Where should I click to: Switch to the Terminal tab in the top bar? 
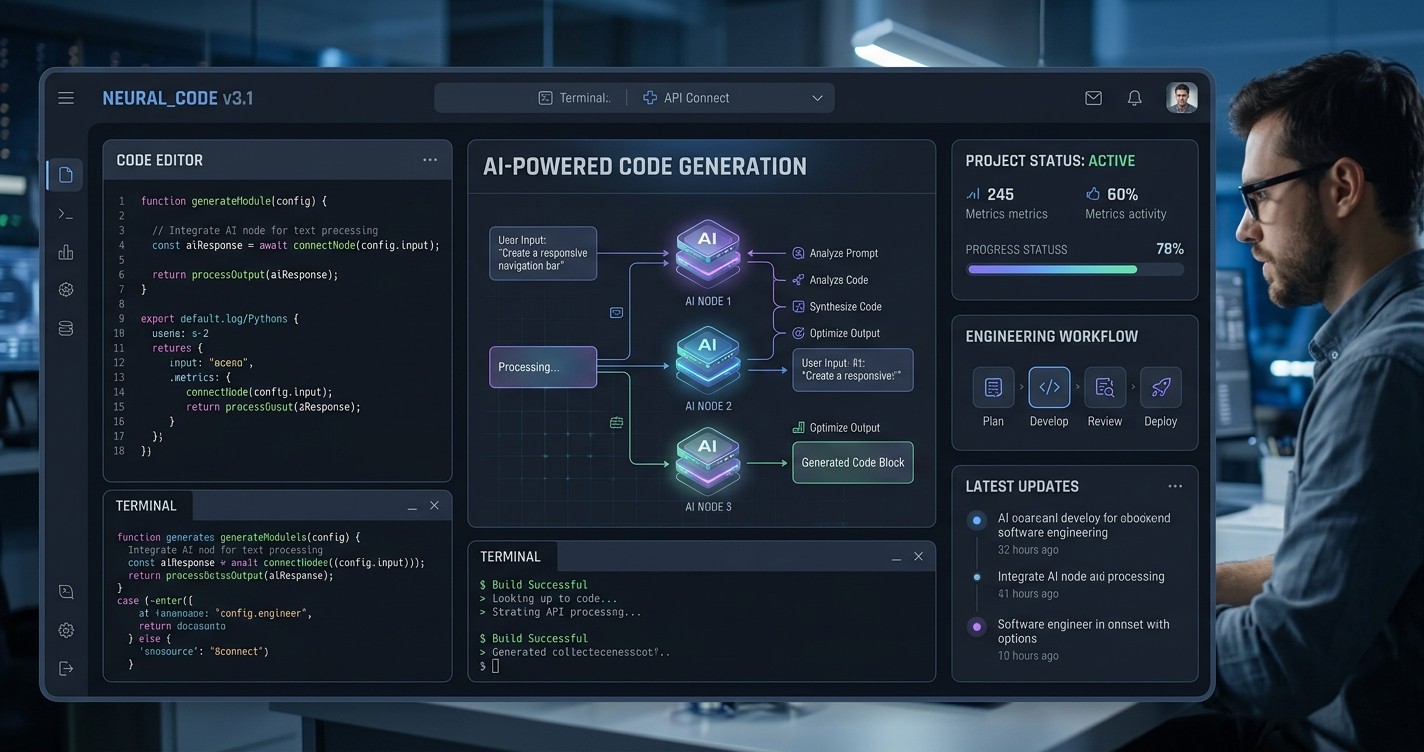[574, 98]
